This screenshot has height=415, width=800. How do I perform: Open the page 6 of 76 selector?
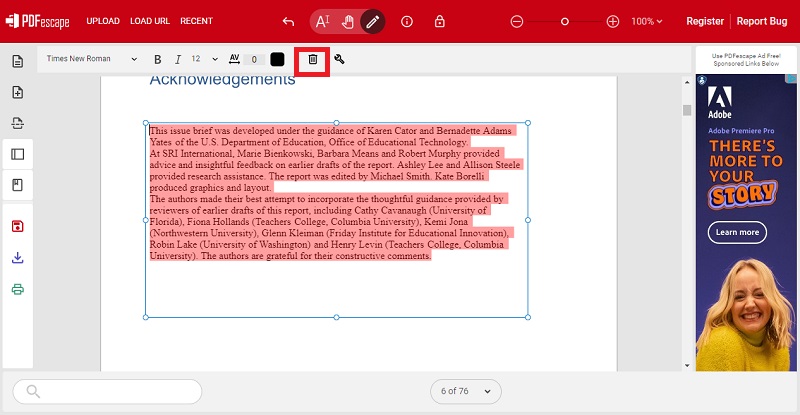pos(465,391)
